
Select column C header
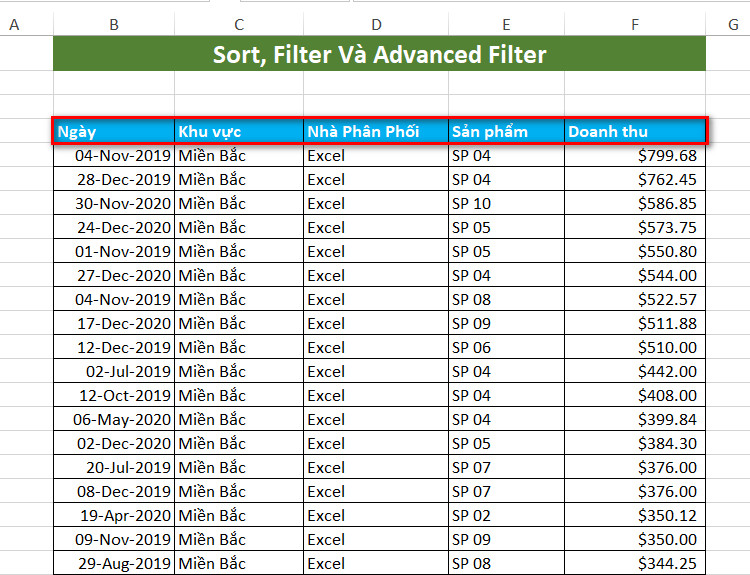click(239, 24)
